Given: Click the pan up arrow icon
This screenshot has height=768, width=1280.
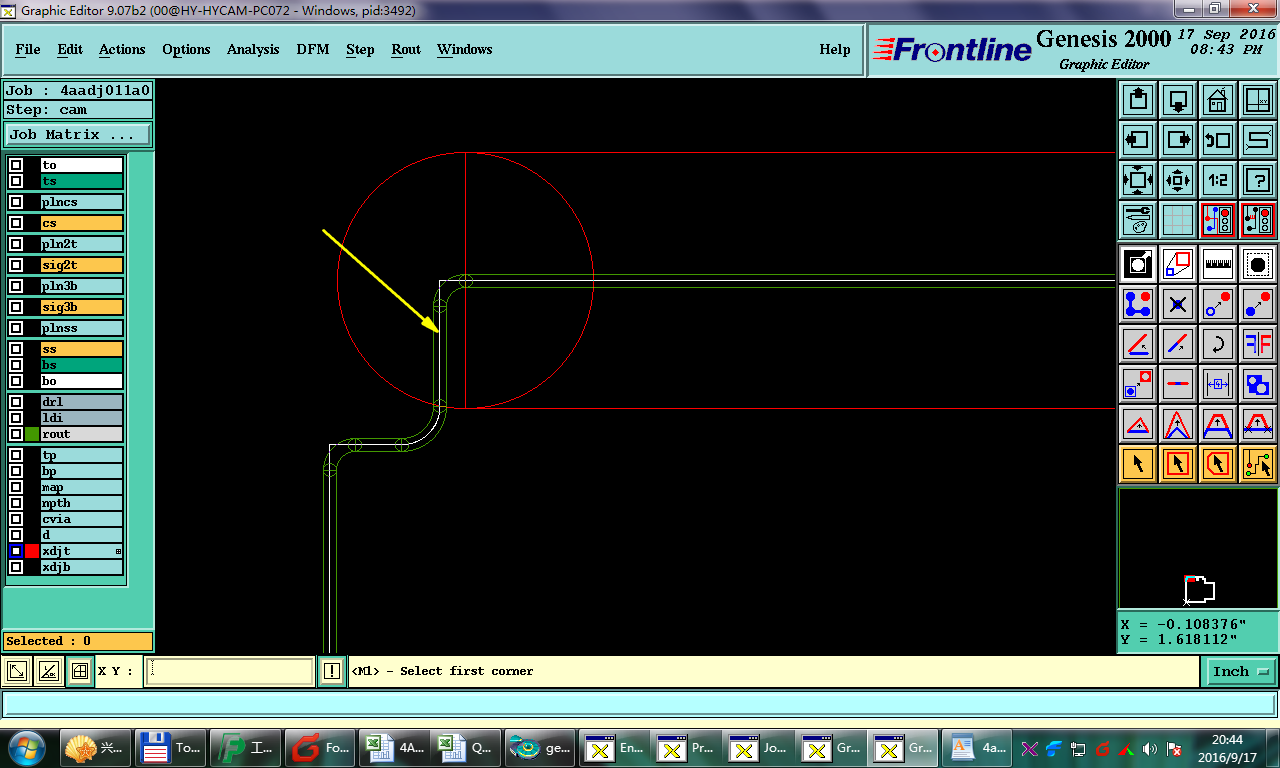Looking at the screenshot, I should click(x=1138, y=100).
